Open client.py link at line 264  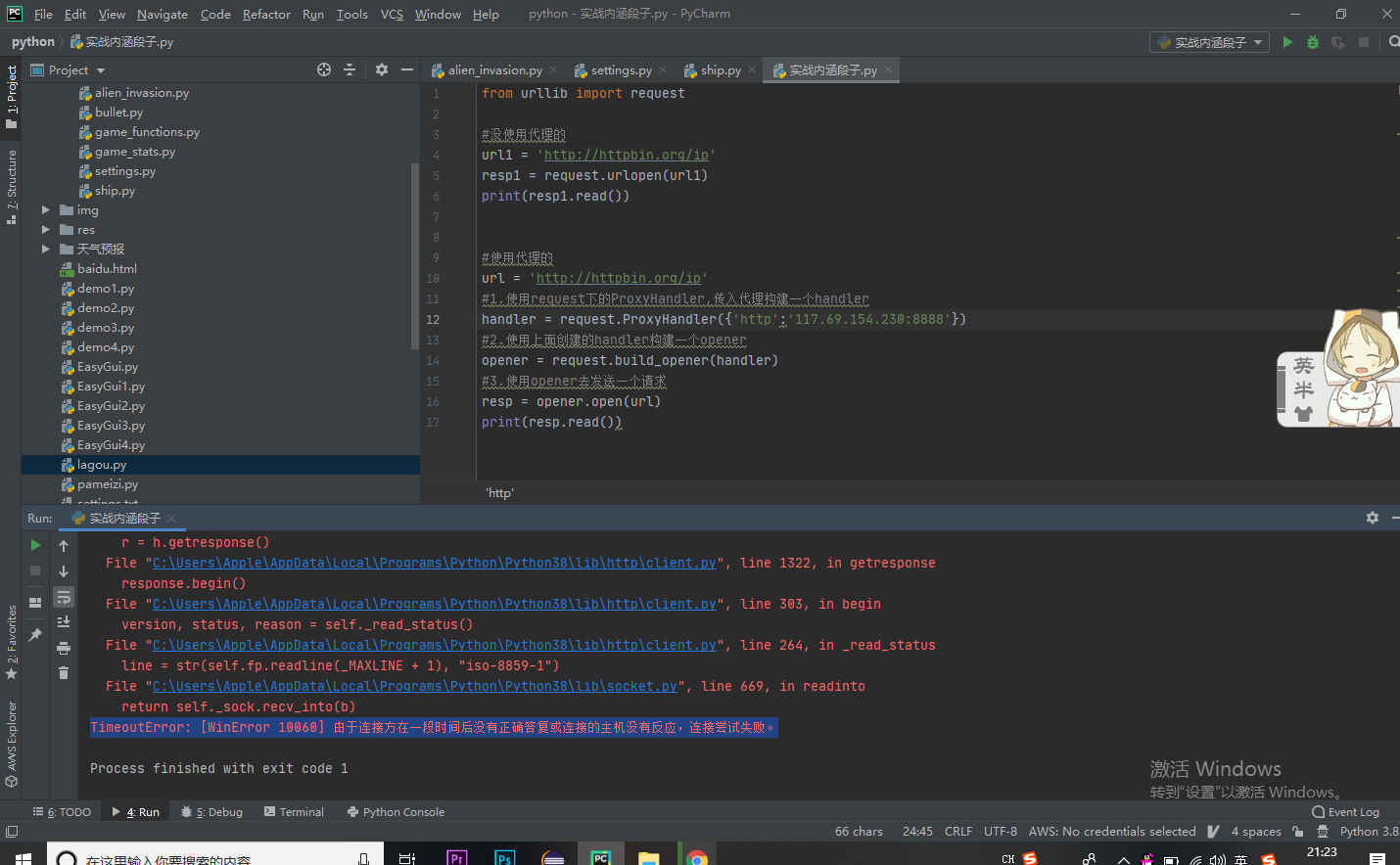point(435,645)
